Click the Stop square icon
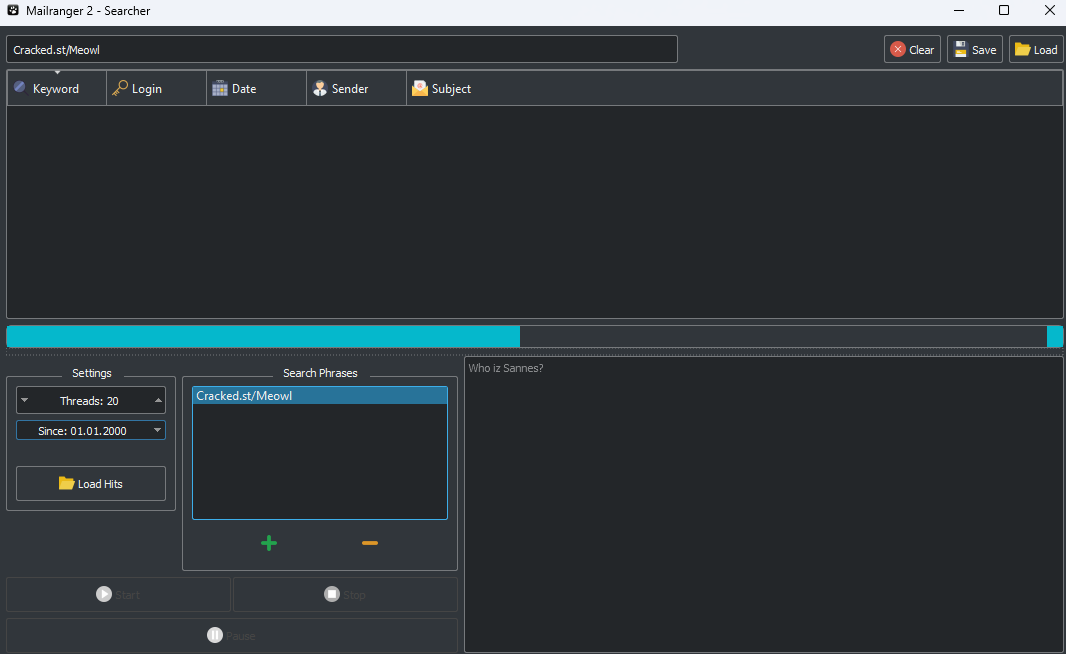 (x=332, y=594)
